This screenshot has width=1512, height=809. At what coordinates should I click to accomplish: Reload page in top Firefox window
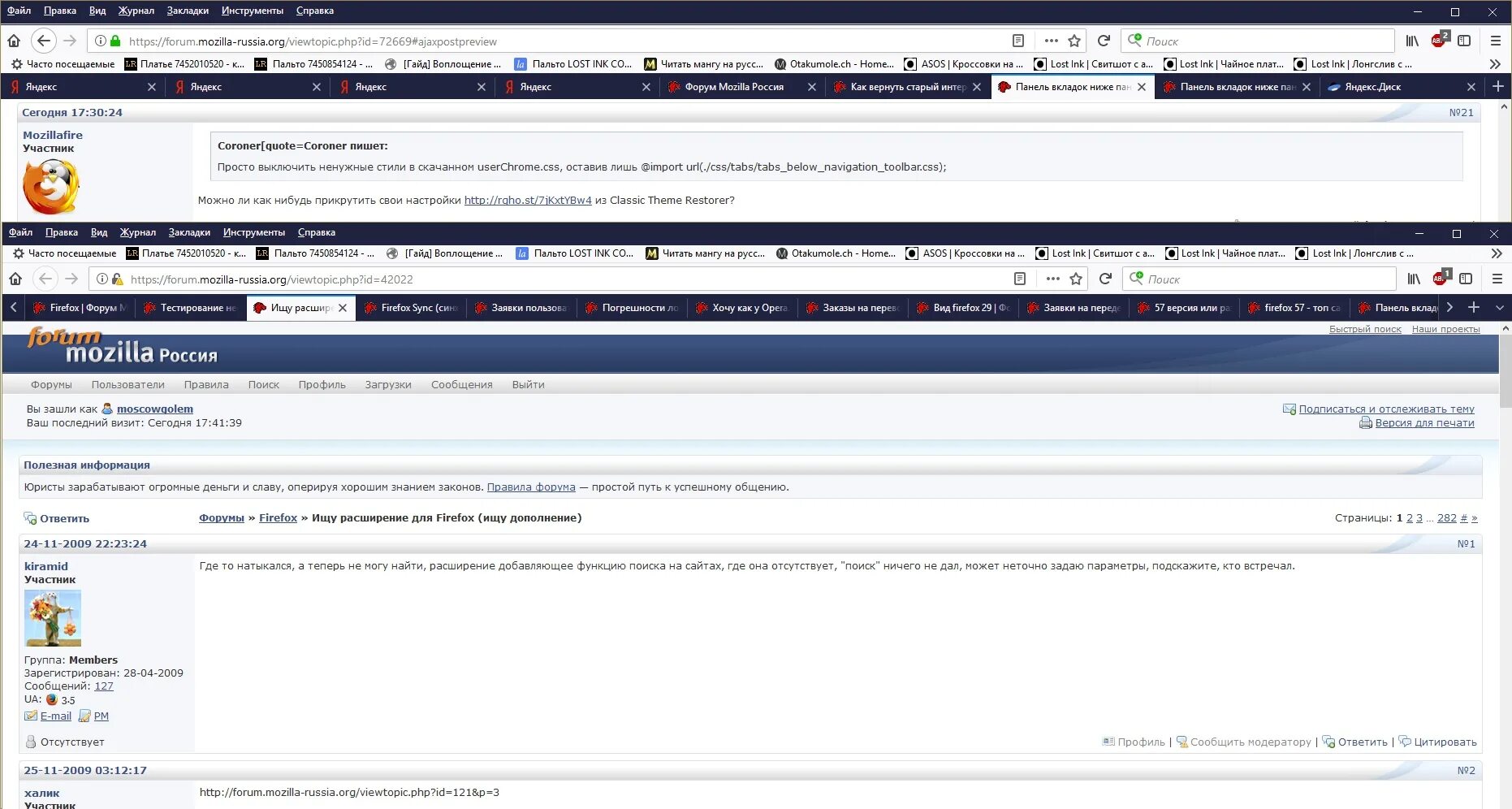tap(1104, 41)
